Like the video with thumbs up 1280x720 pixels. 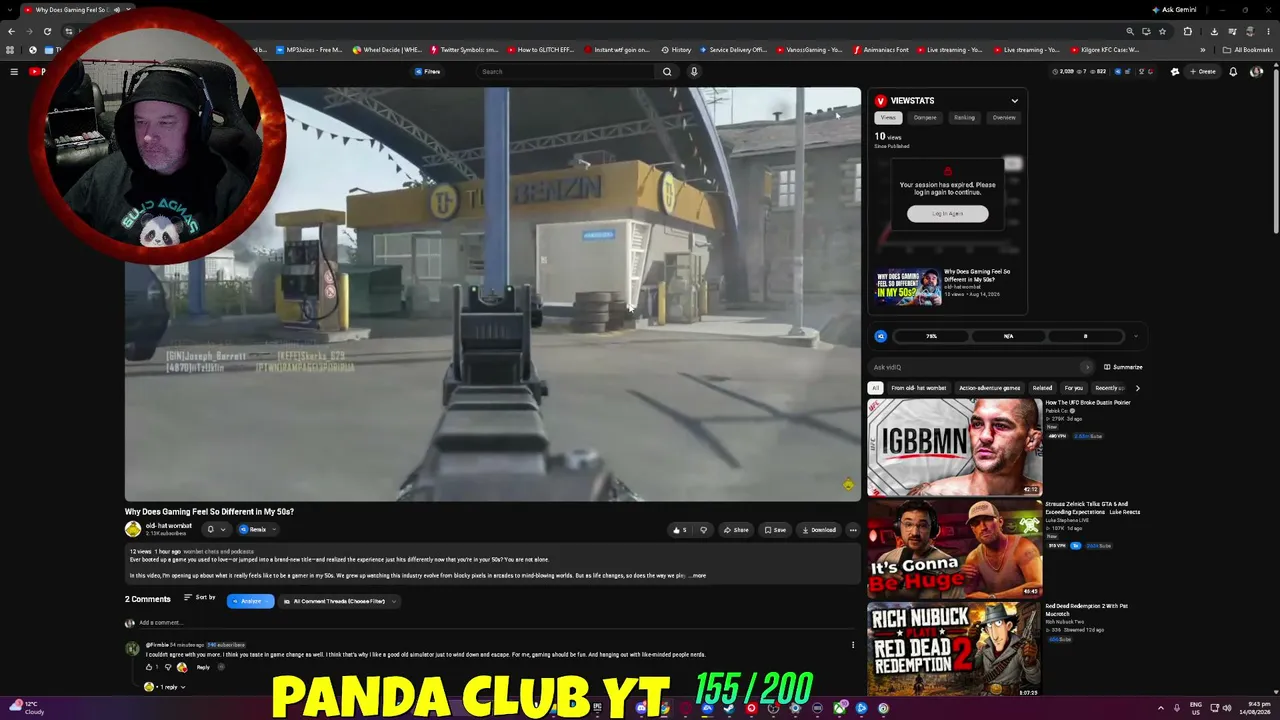click(680, 530)
